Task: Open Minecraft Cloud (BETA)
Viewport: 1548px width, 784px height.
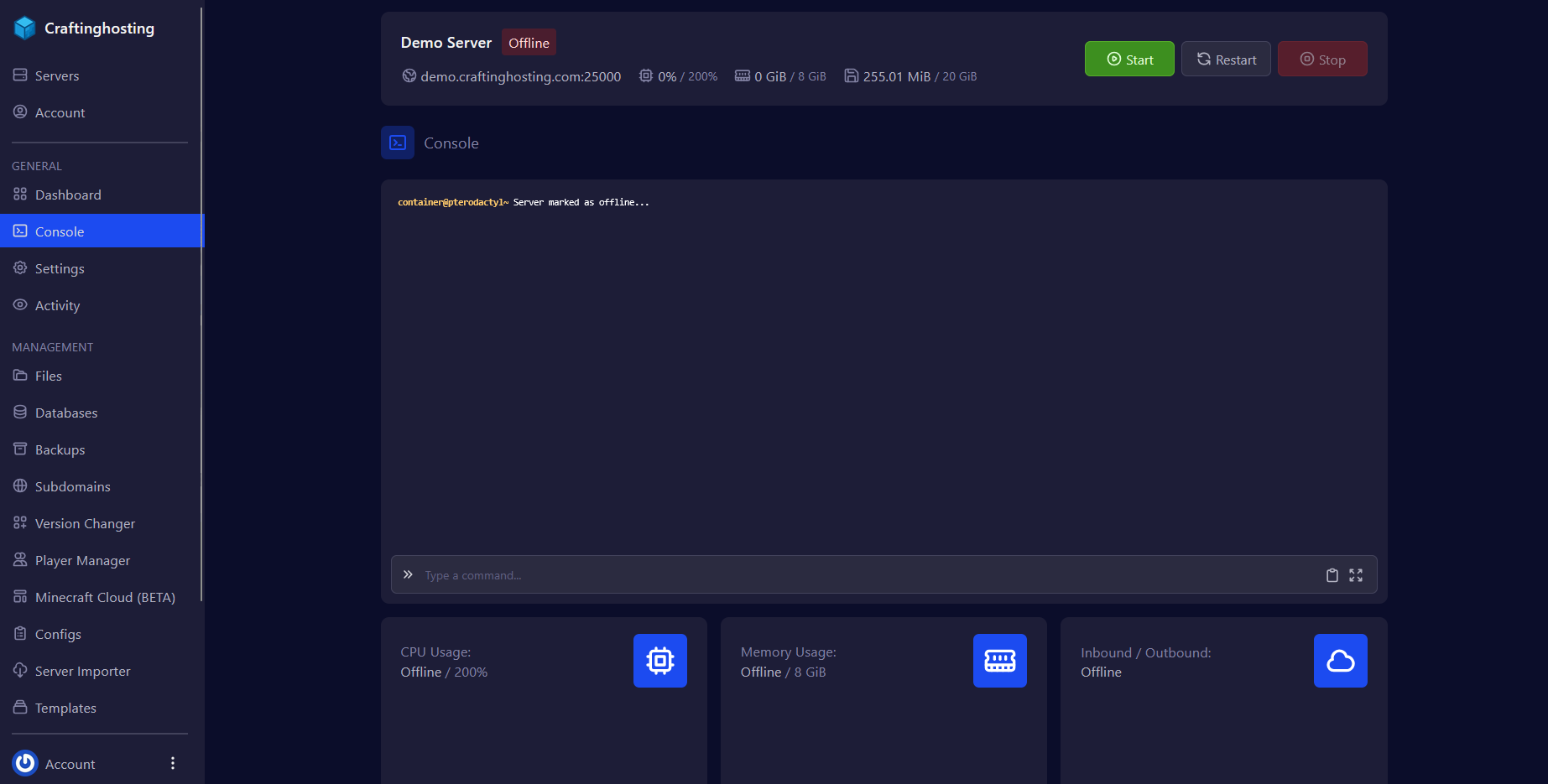Action: click(x=101, y=597)
